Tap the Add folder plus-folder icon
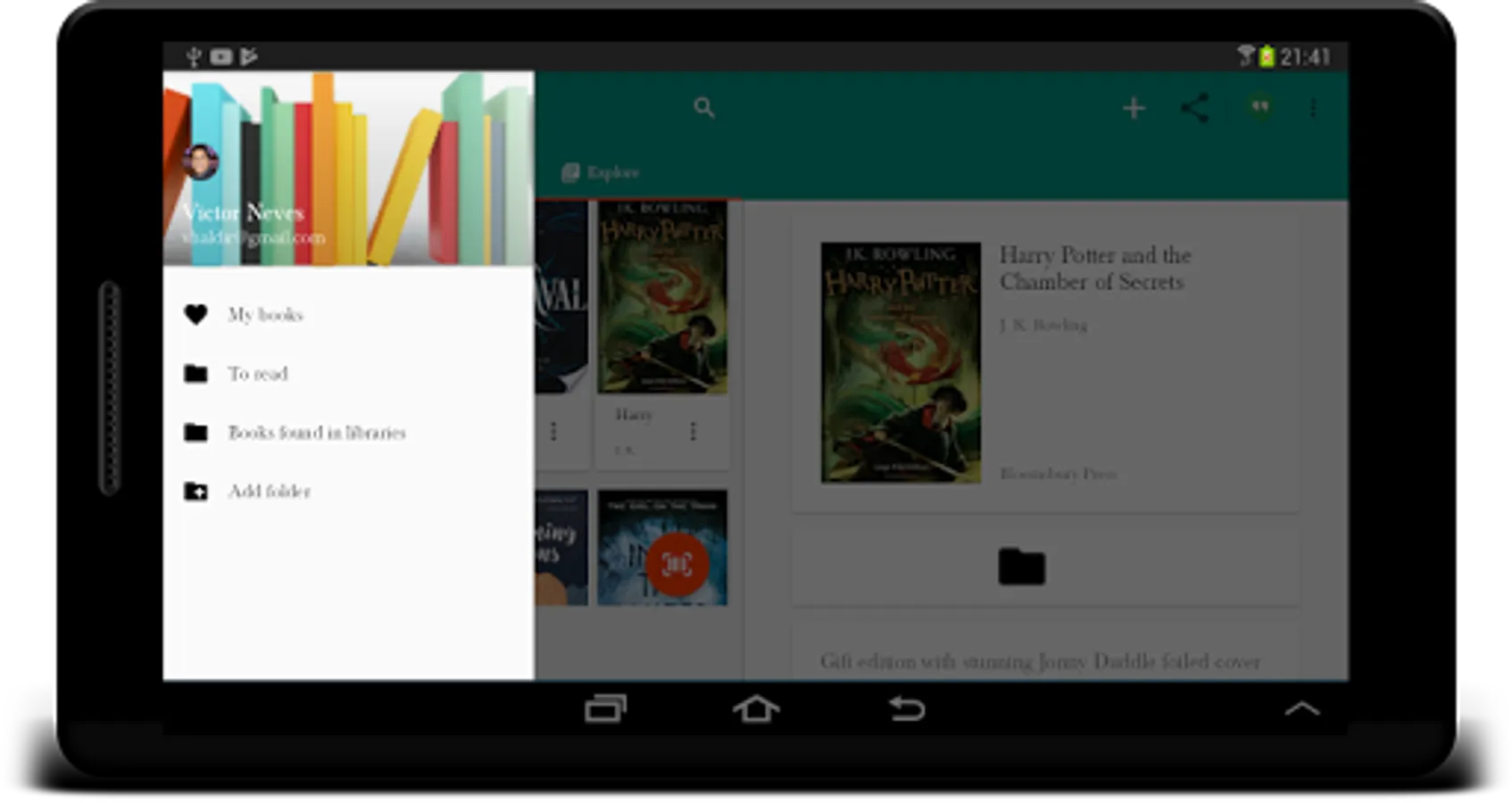This screenshot has width=1512, height=803. pos(195,491)
